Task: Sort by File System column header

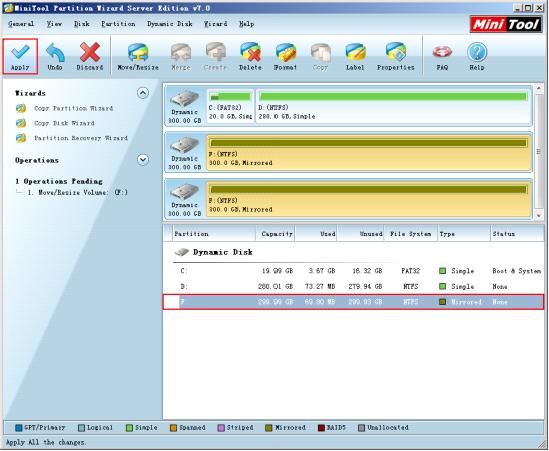Action: pyautogui.click(x=411, y=234)
